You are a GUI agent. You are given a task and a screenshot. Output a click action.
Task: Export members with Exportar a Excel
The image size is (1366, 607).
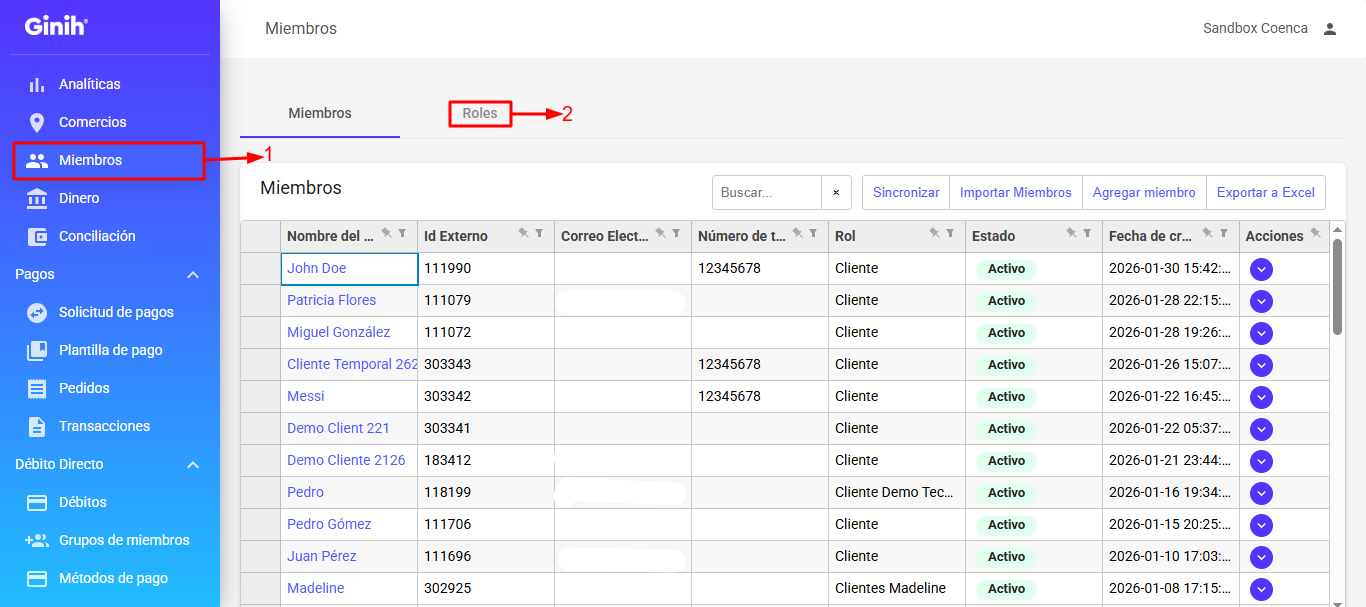coord(1266,192)
